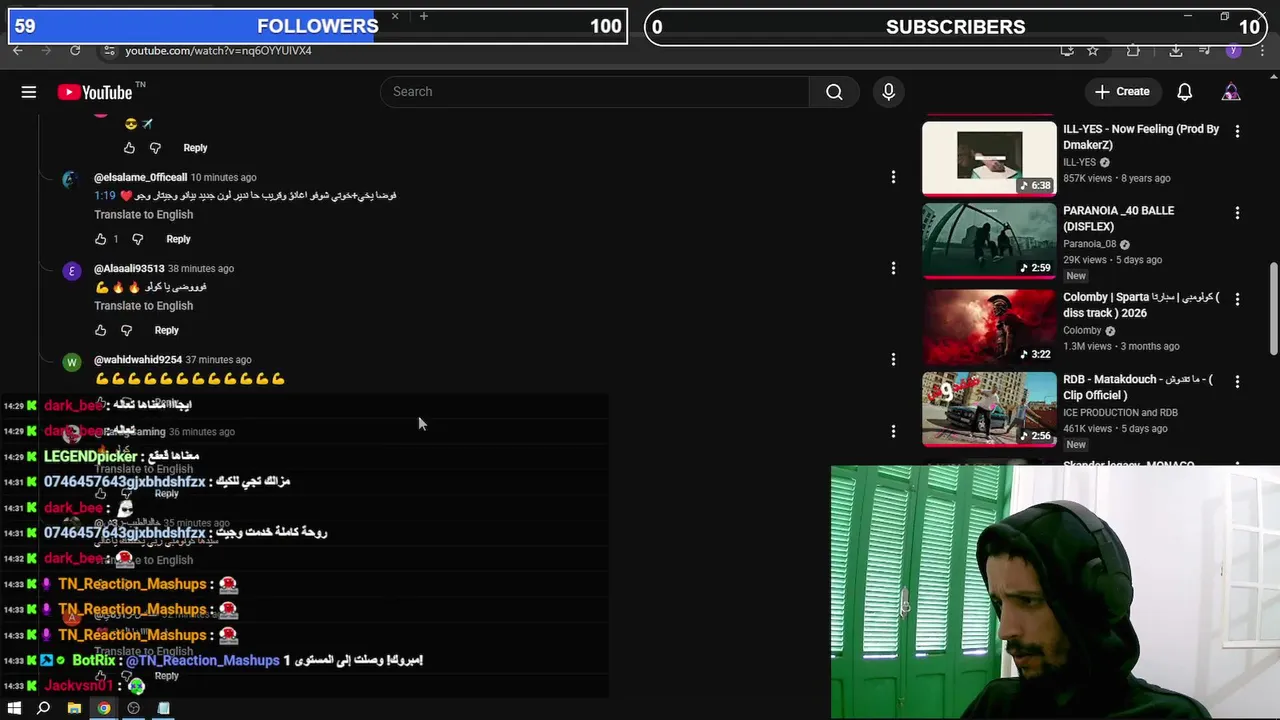Like the @Alaaali93513 comment
The image size is (1280, 720).
(x=100, y=330)
